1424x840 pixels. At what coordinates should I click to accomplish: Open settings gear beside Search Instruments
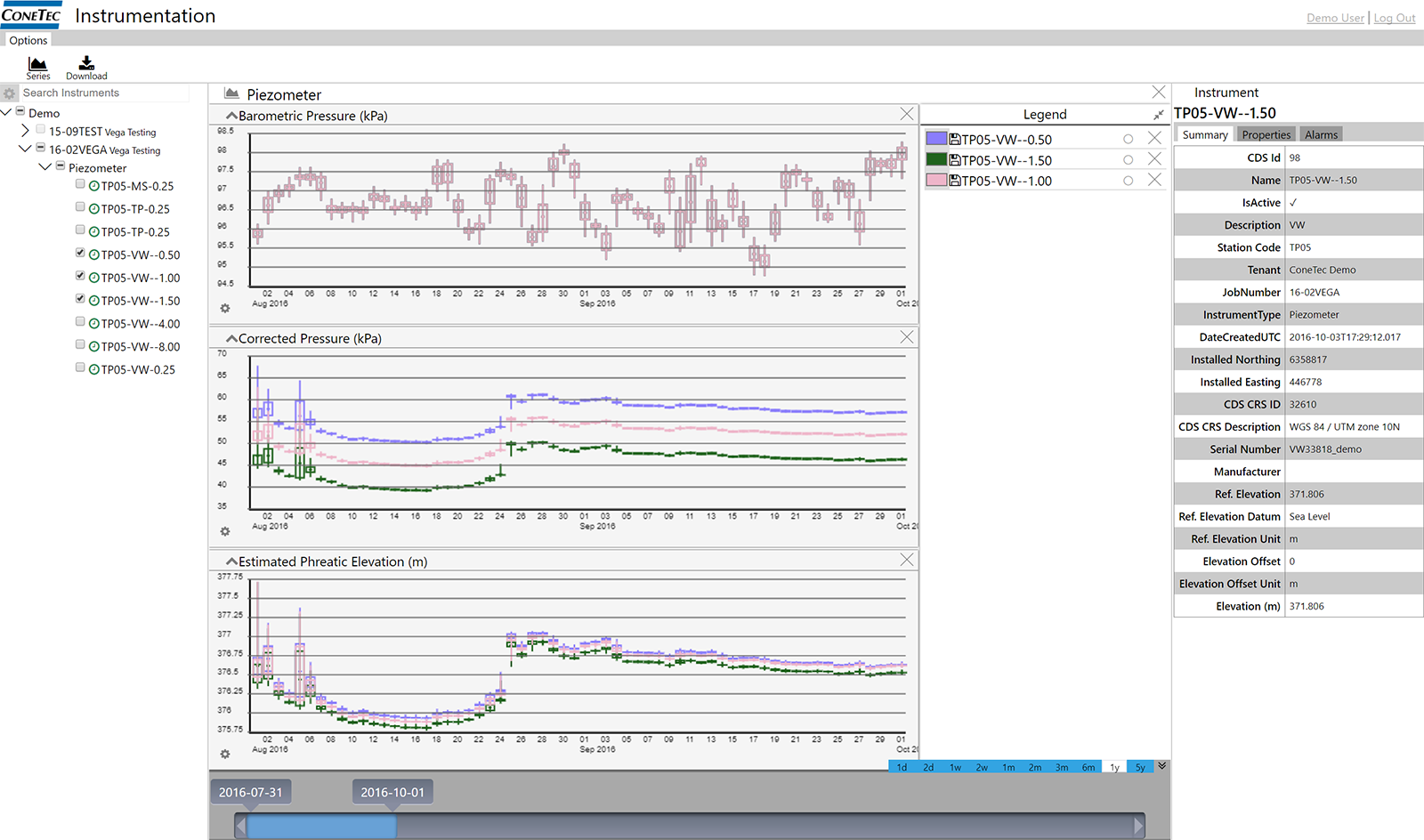point(10,93)
